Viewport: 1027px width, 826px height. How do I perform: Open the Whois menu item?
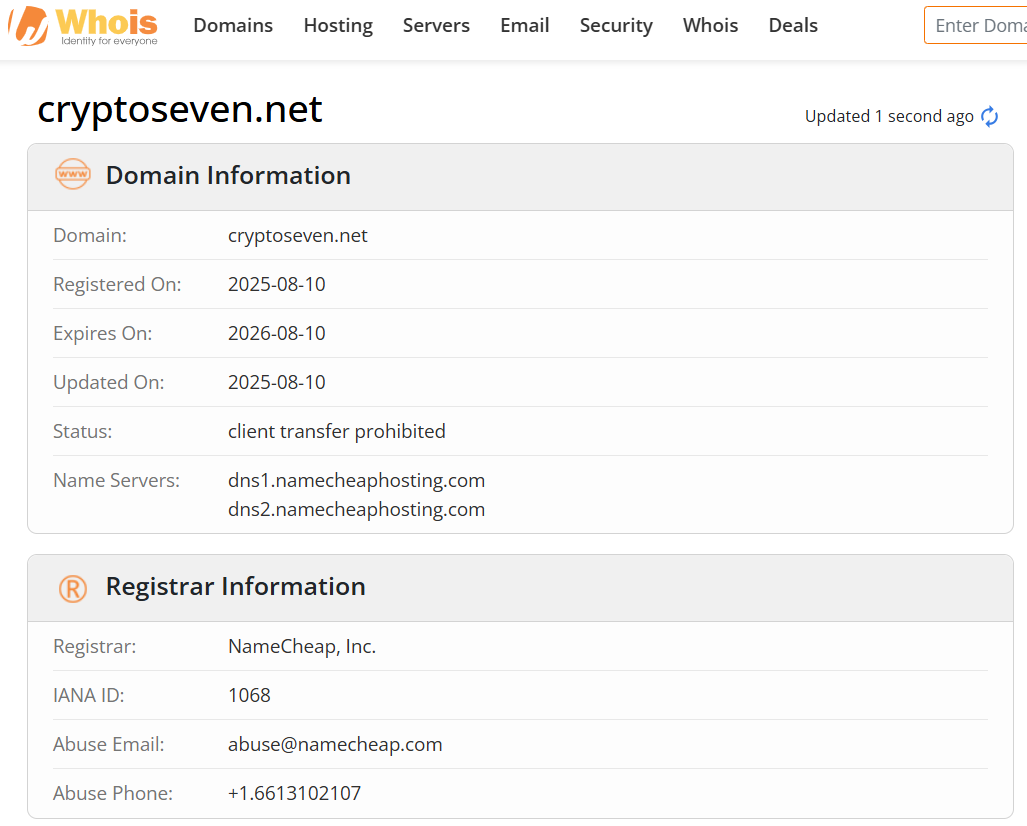click(x=711, y=26)
